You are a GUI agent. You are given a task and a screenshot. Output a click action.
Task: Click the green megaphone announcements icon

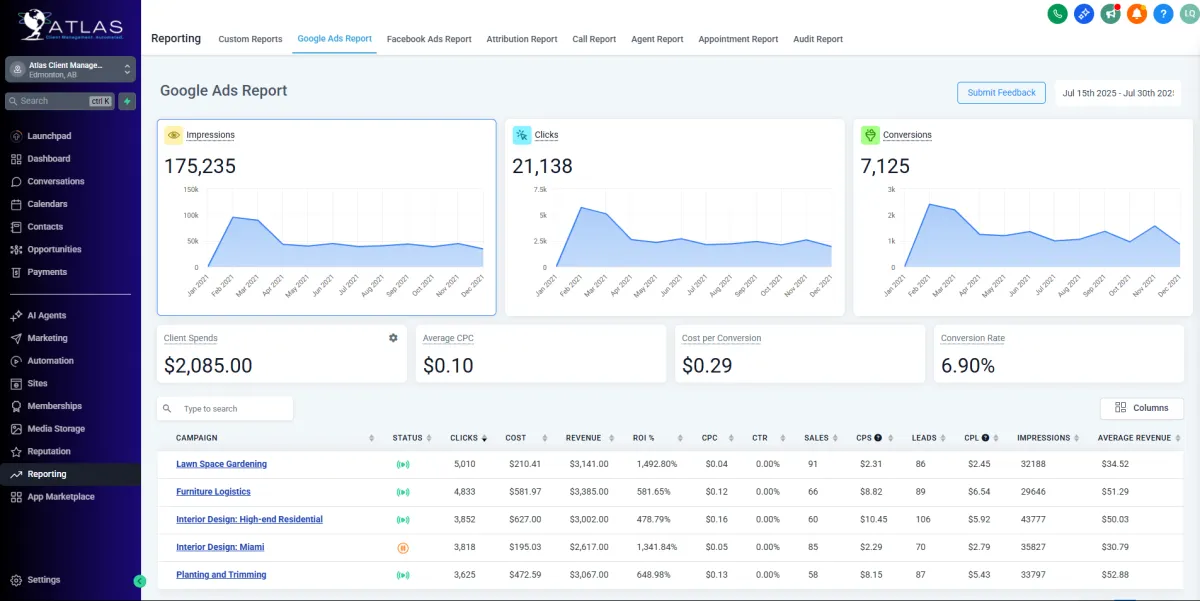coord(1110,14)
